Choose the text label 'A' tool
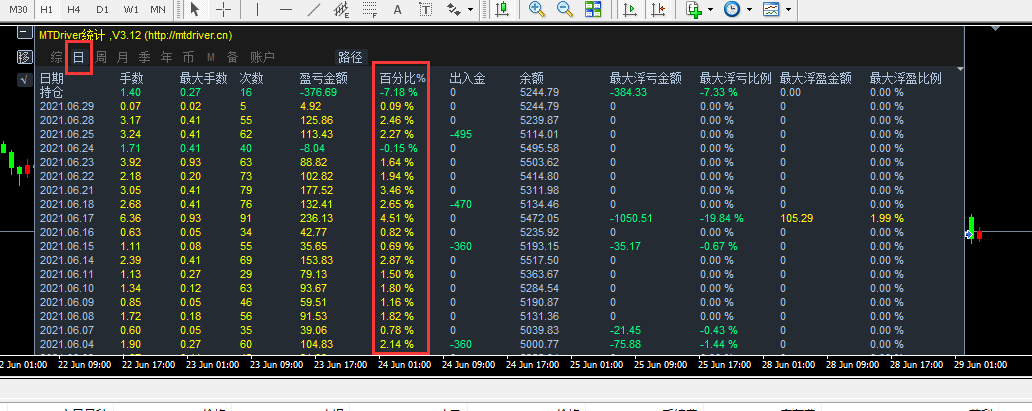 [399, 9]
